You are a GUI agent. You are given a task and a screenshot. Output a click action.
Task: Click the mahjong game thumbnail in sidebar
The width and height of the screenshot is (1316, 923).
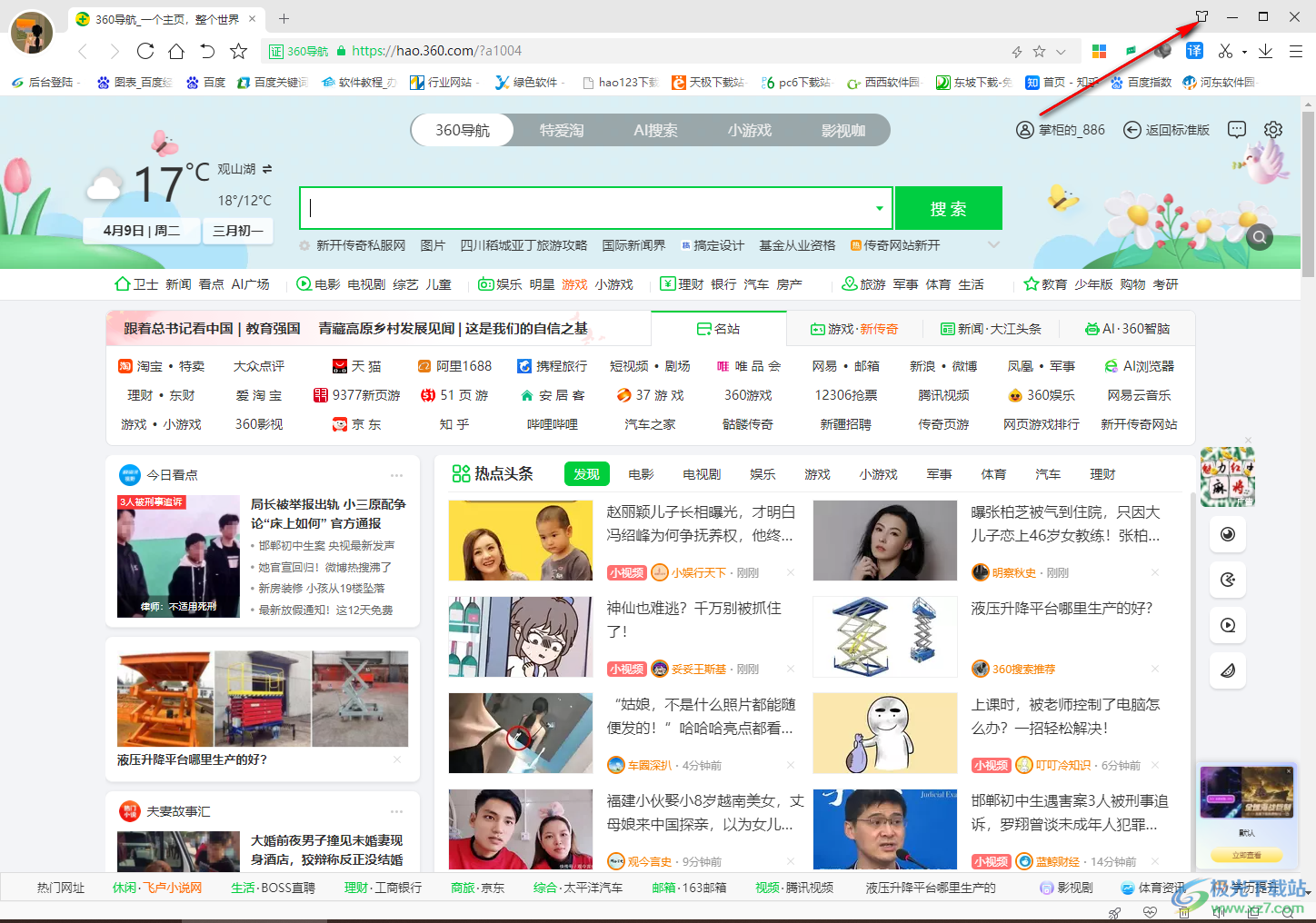click(1228, 476)
